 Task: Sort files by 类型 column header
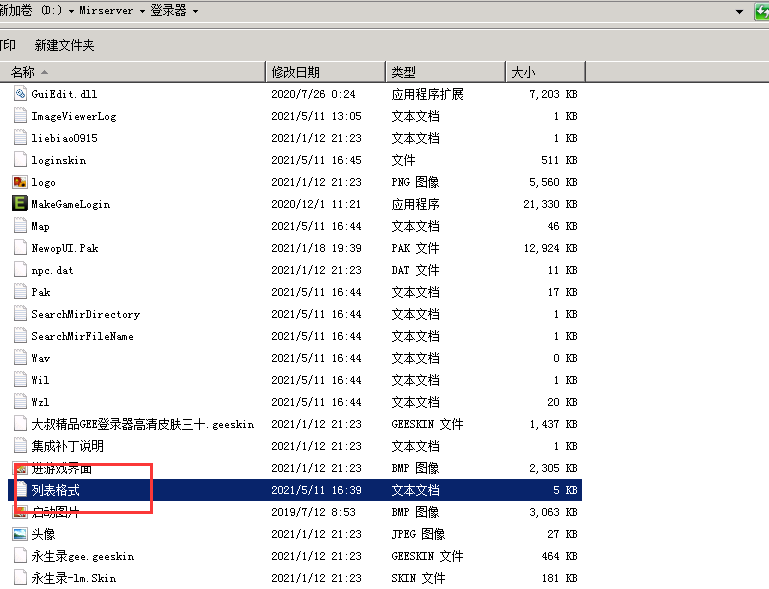(444, 72)
